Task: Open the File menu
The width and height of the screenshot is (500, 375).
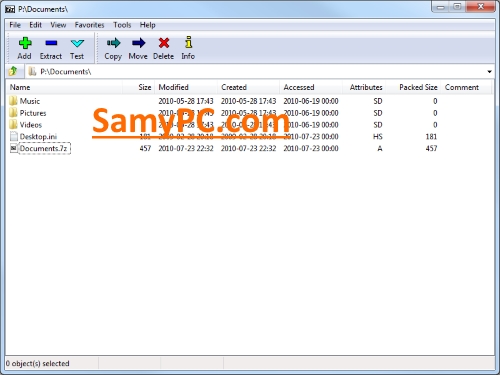Action: coord(15,25)
